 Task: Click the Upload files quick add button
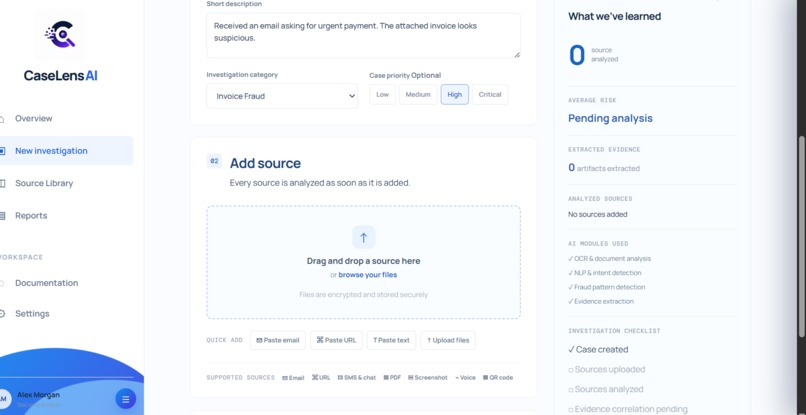(448, 340)
